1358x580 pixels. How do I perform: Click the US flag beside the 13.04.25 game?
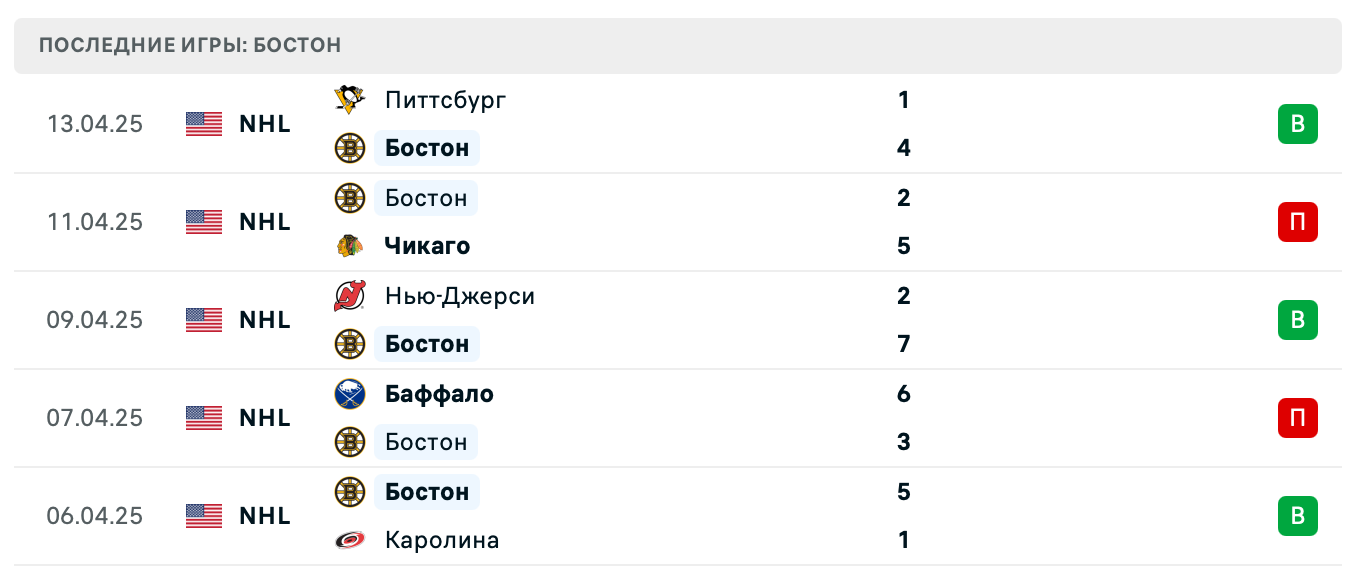pos(203,124)
